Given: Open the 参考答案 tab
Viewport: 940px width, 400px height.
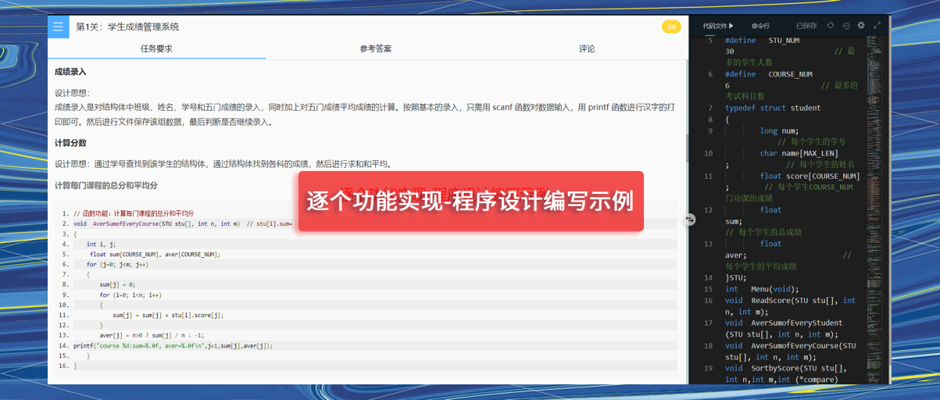Looking at the screenshot, I should coord(376,49).
